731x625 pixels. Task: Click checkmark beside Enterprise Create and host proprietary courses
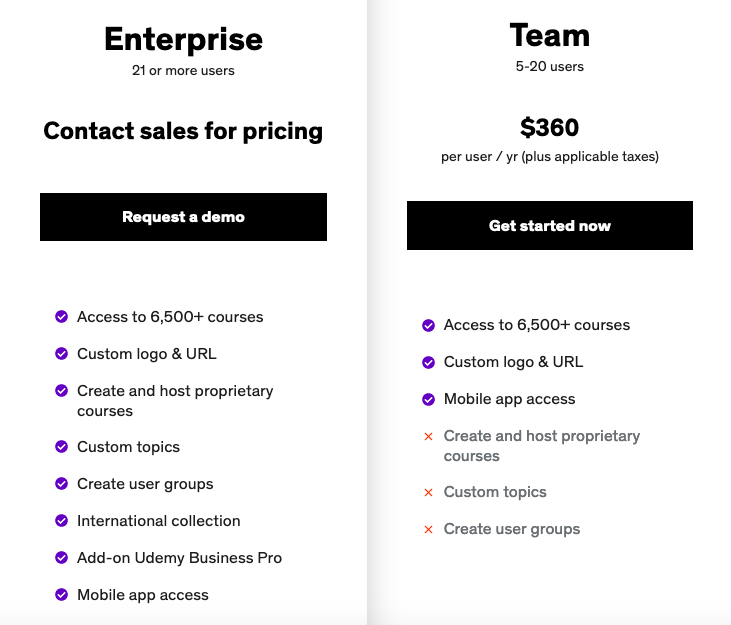(61, 391)
